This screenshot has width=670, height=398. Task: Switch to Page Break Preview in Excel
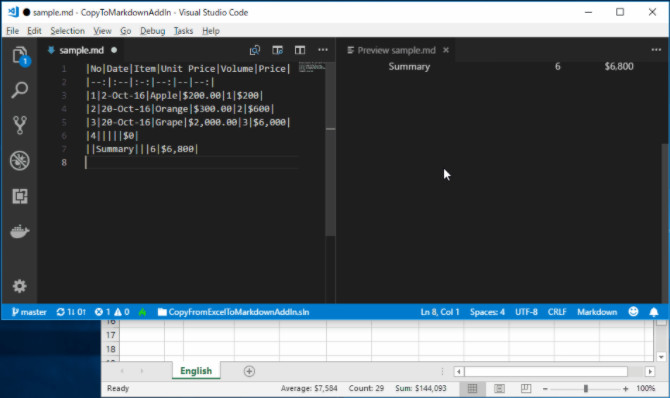pyautogui.click(x=526, y=388)
